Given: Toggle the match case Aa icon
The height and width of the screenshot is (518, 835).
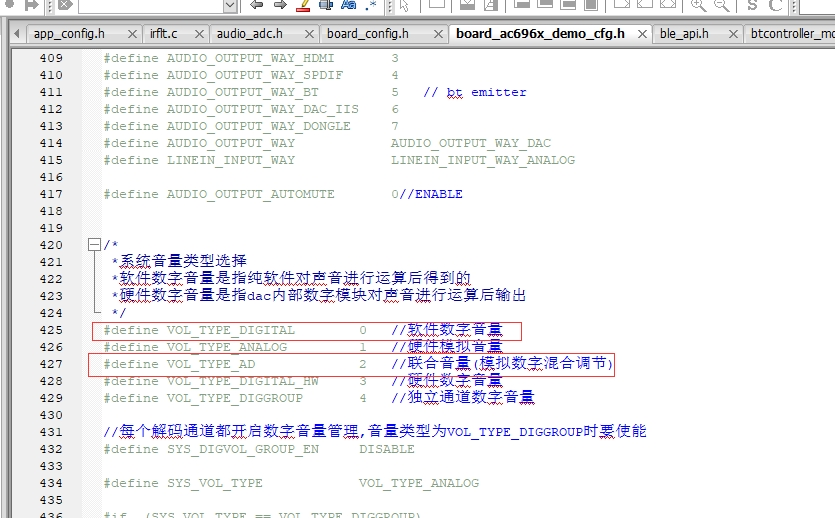Looking at the screenshot, I should (x=349, y=5).
